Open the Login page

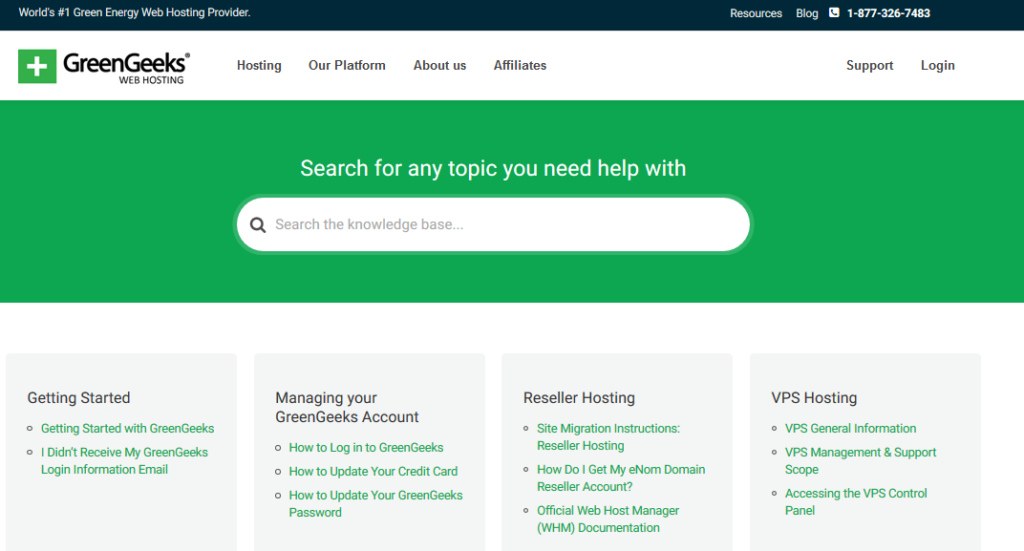click(938, 65)
